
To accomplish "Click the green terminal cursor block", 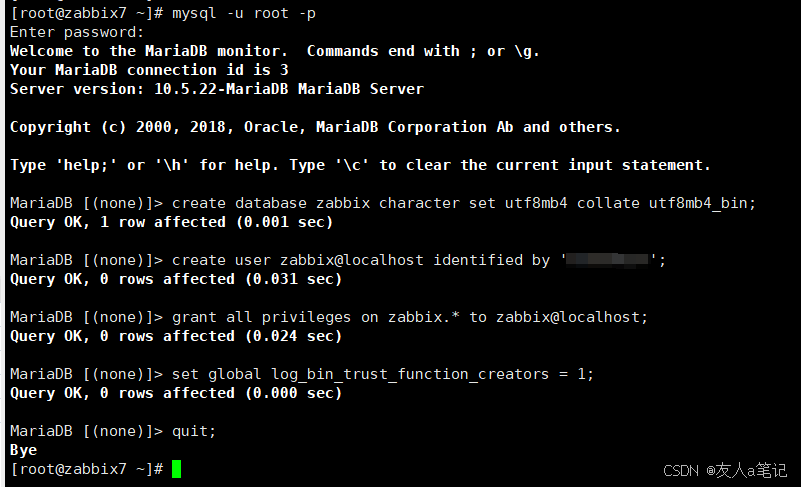I will (176, 469).
